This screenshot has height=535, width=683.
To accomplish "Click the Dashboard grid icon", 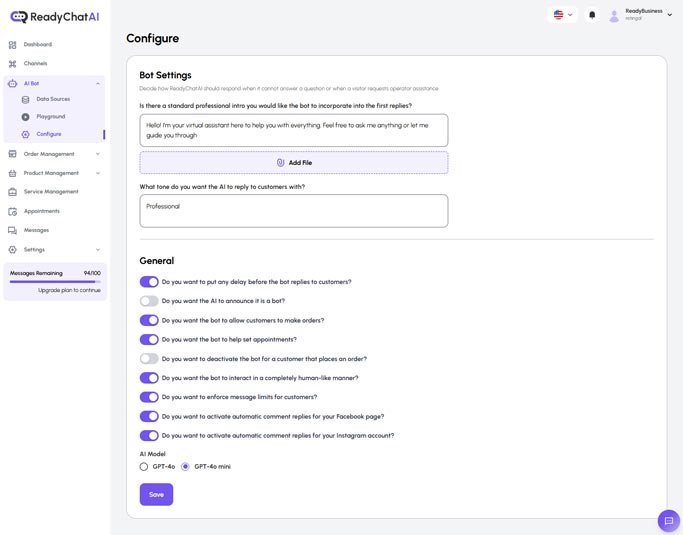I will tap(13, 44).
